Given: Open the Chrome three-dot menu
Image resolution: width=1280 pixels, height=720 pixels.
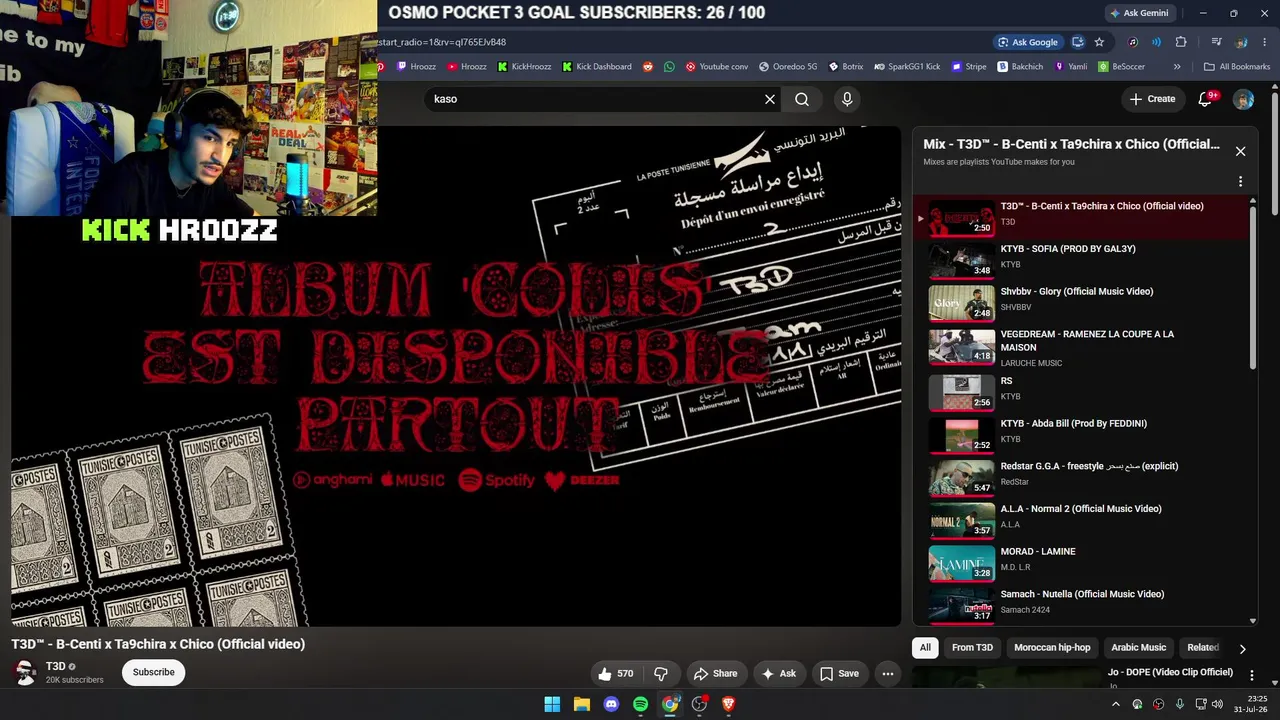Looking at the screenshot, I should click(1265, 42).
